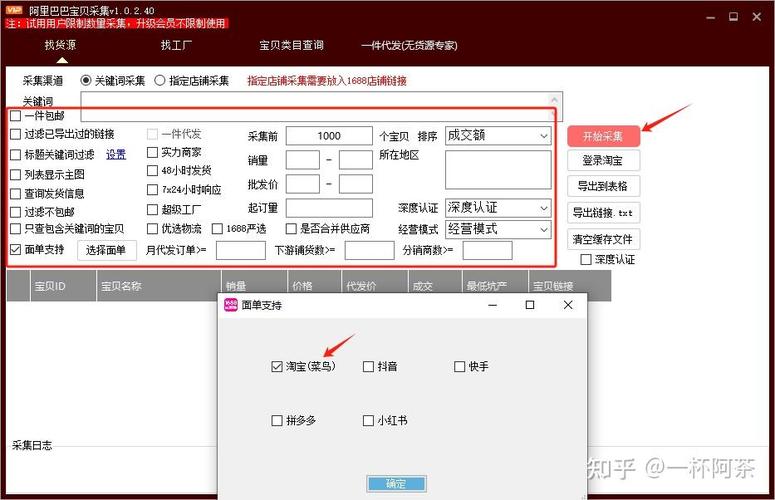
Task: Click the 月代发订单>= input field
Action: tap(241, 250)
